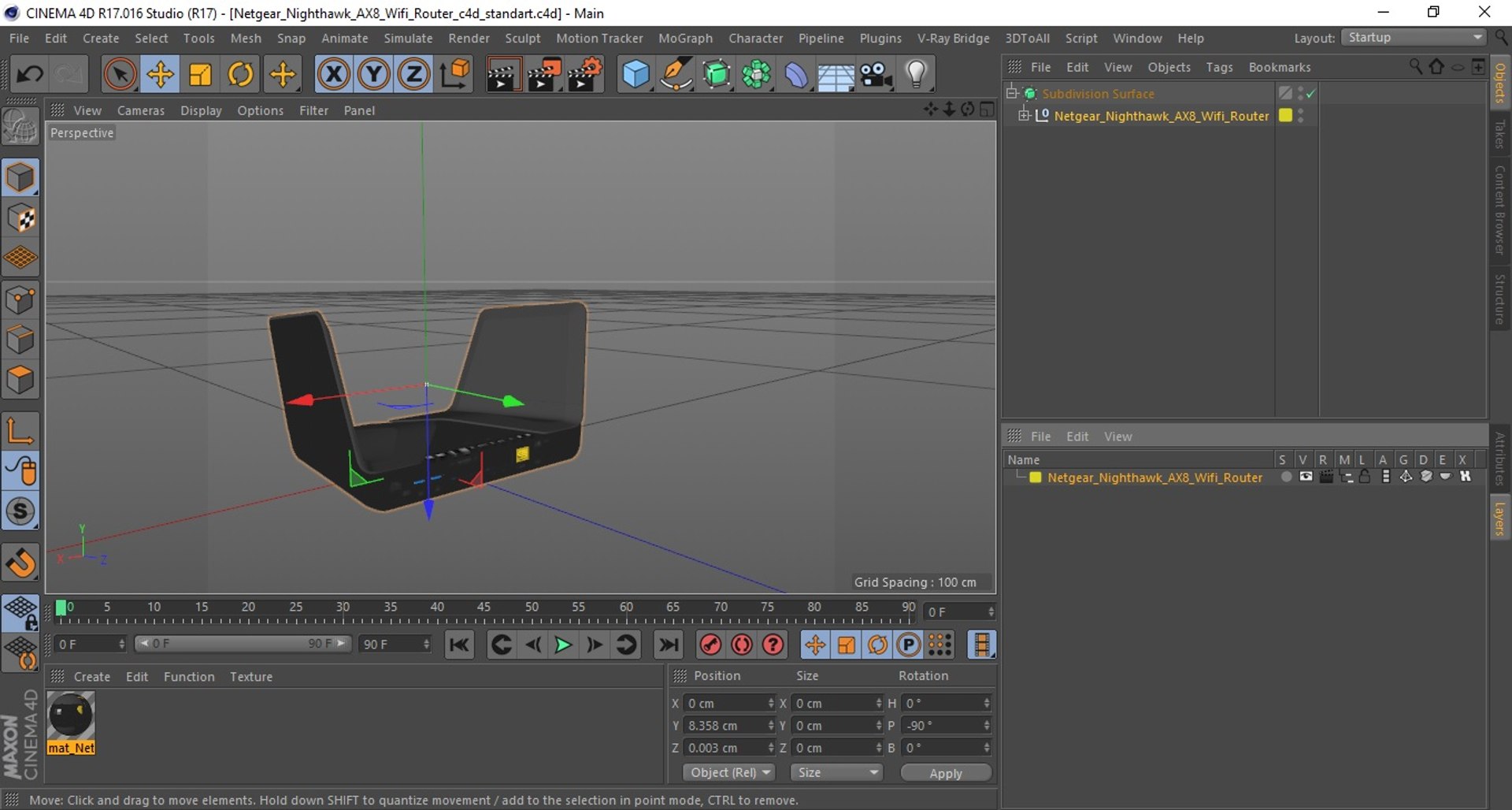Select the Rotate tool in top toolbar
The image size is (1512, 810).
pyautogui.click(x=240, y=75)
